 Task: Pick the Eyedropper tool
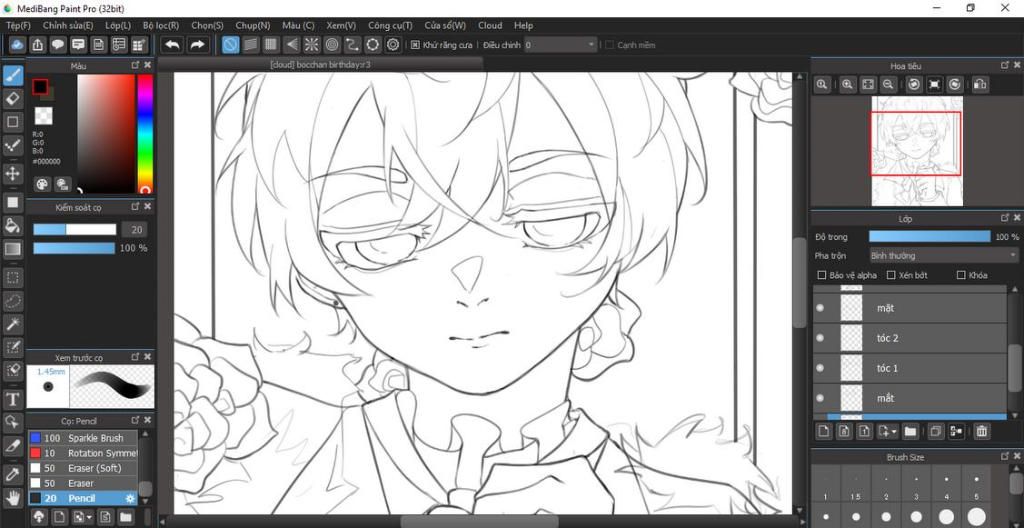click(12, 474)
